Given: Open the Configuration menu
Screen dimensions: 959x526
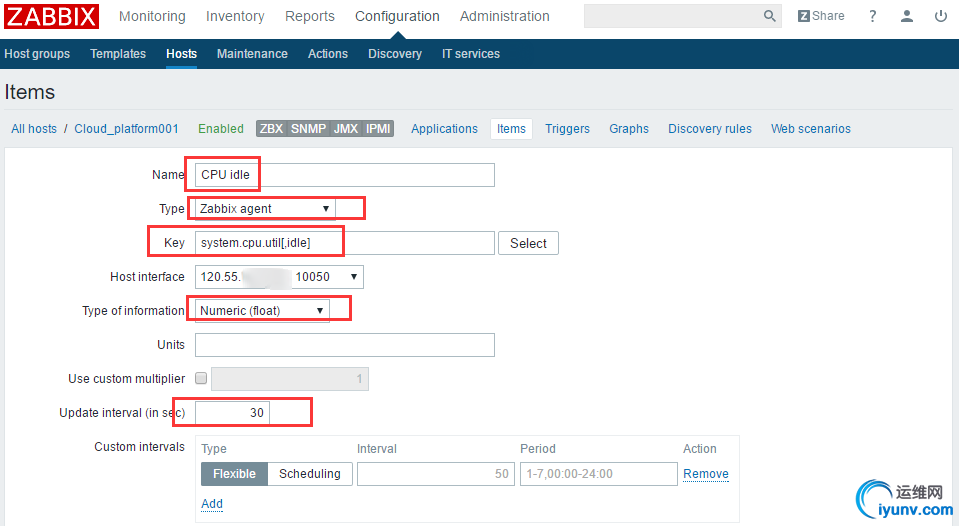Looking at the screenshot, I should [398, 17].
